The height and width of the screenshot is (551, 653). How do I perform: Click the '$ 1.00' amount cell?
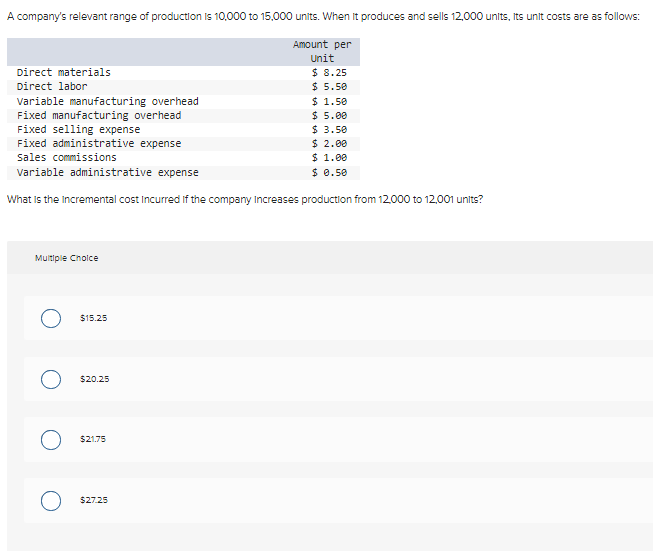[x=329, y=157]
